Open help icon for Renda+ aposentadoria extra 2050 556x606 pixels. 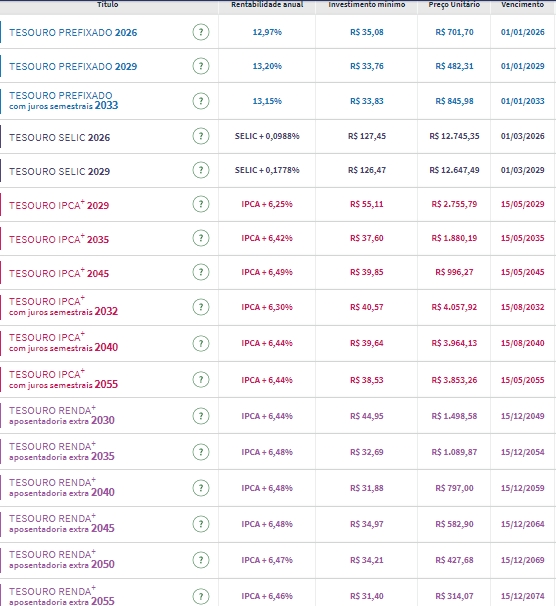(201, 560)
